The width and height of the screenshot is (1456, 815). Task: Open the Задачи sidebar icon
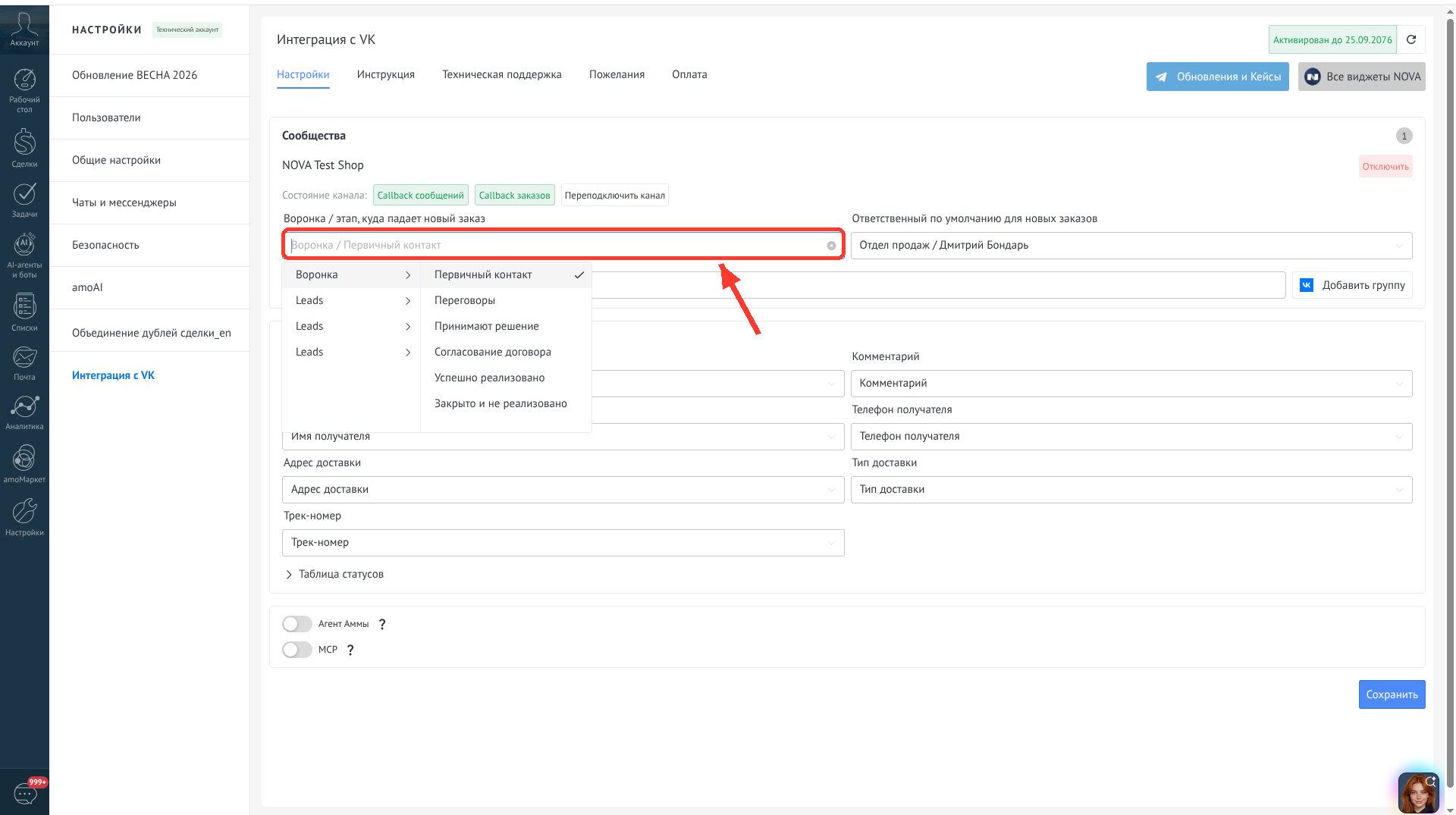click(x=24, y=199)
